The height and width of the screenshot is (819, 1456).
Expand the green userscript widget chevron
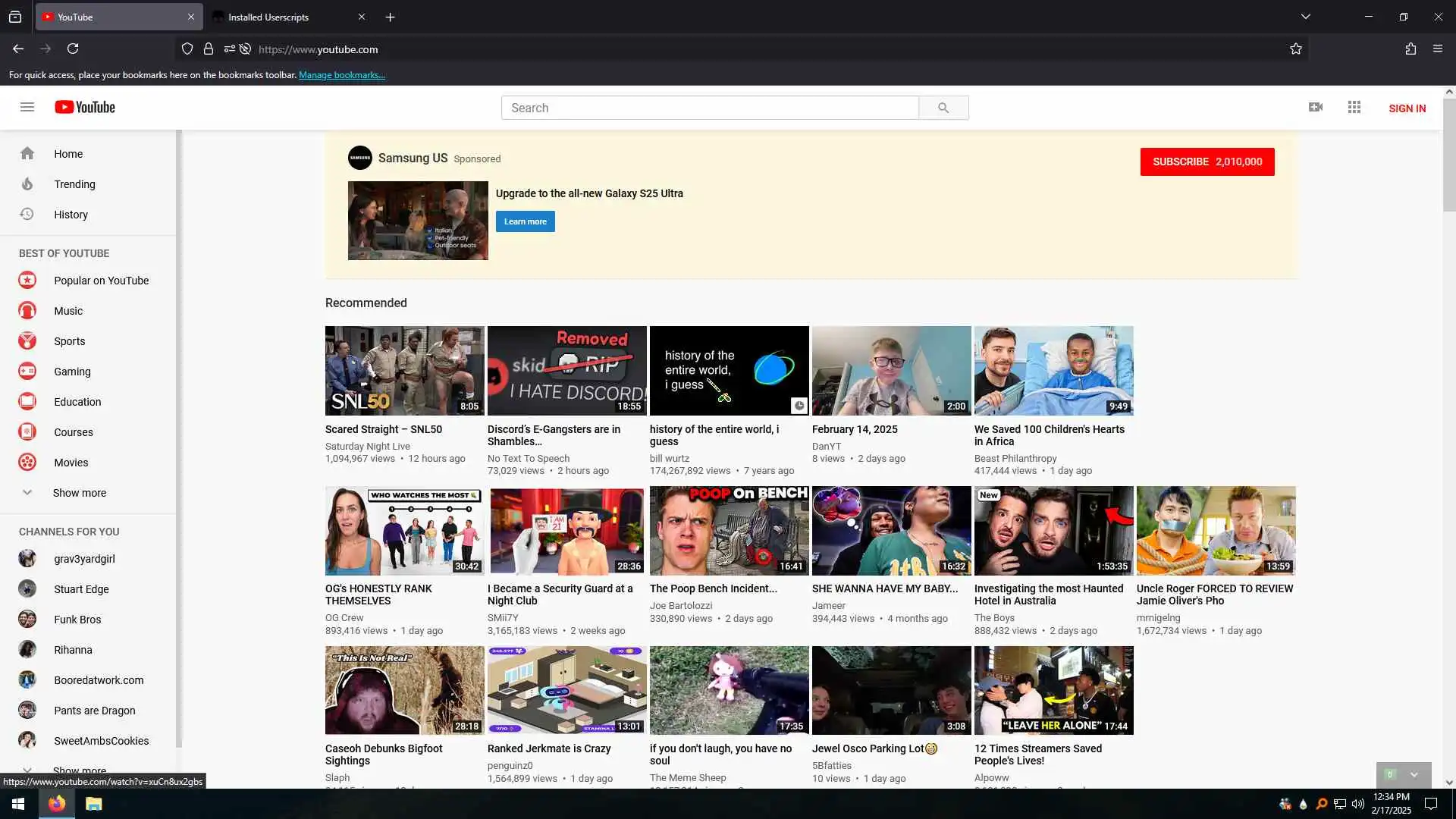click(1414, 774)
